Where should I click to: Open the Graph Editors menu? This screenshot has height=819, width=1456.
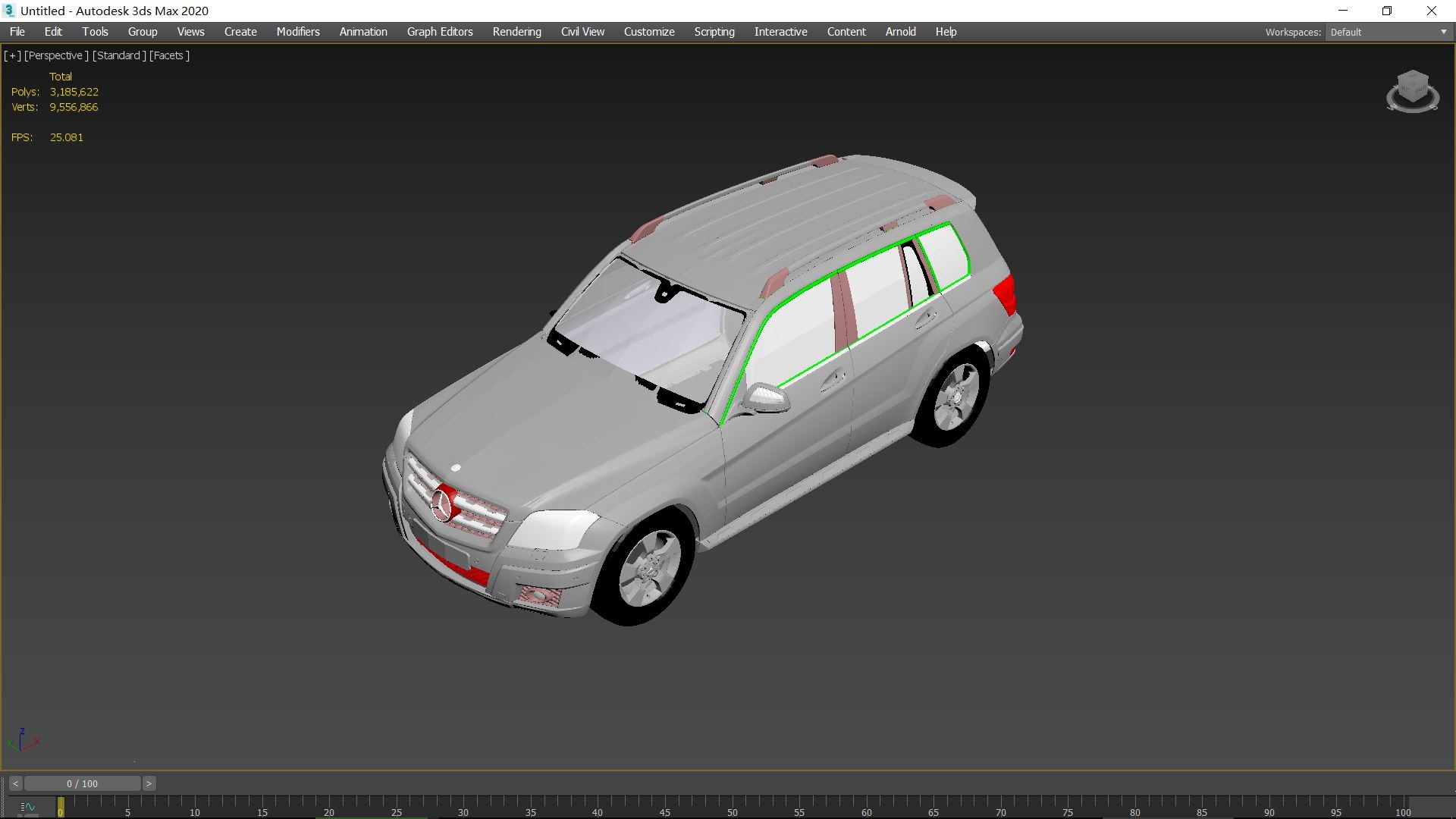tap(440, 32)
